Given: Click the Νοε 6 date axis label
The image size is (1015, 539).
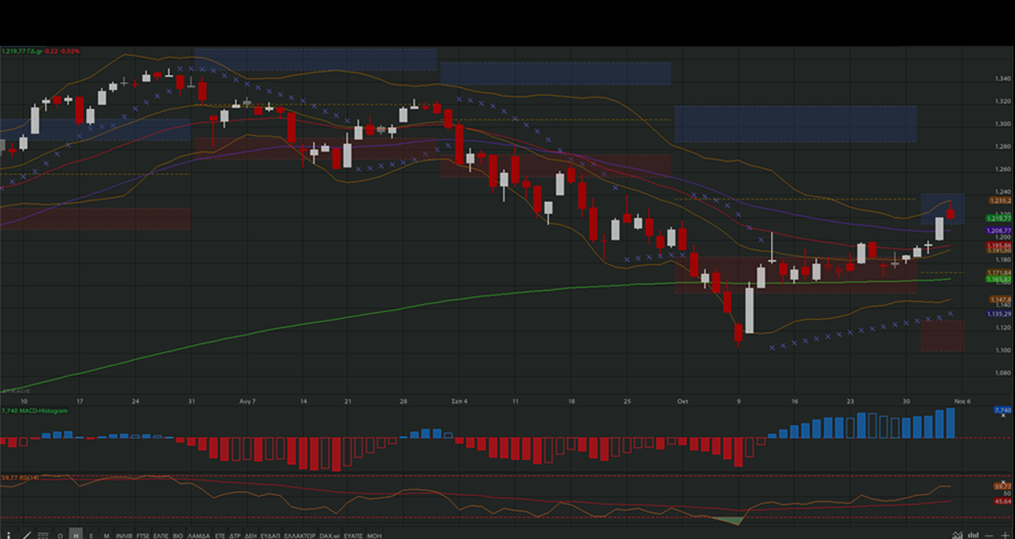Looking at the screenshot, I should [962, 401].
